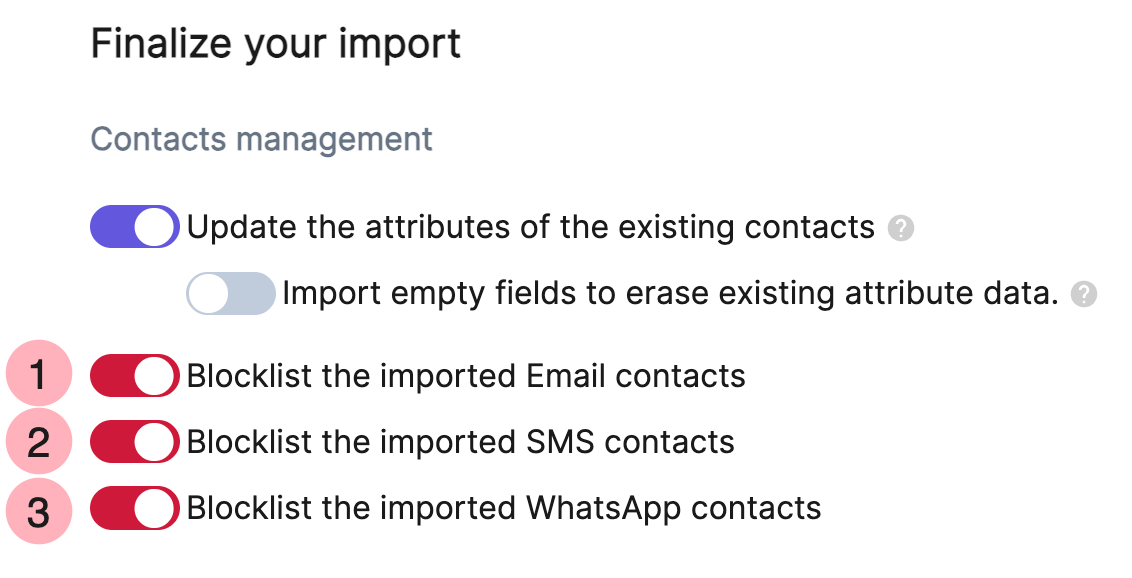
Task: Click the "Blocklist the imported Email contacts" label
Action: point(466,375)
